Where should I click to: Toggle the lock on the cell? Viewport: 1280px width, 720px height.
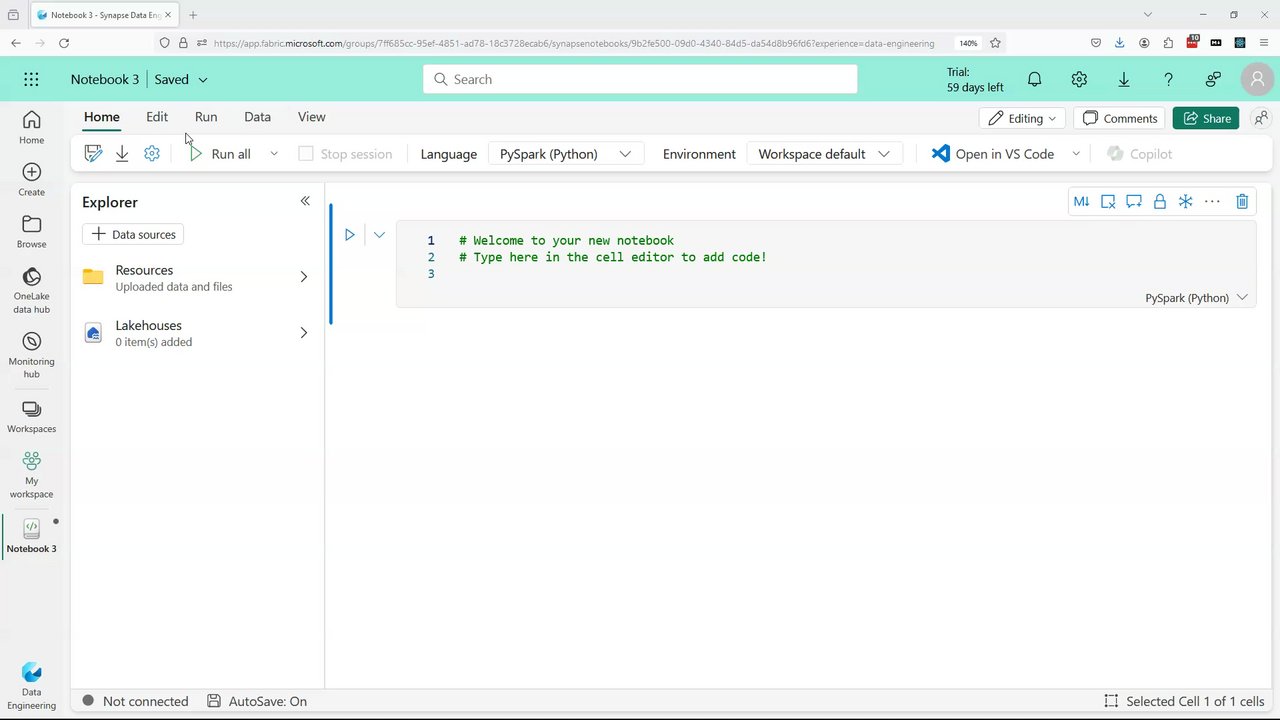tap(1159, 201)
